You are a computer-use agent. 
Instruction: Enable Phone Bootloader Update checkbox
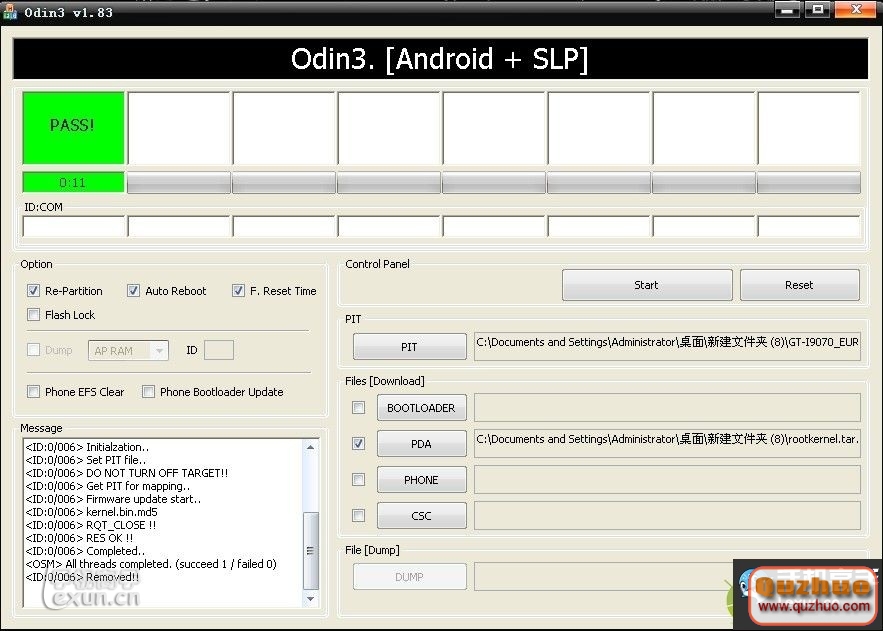pos(148,392)
